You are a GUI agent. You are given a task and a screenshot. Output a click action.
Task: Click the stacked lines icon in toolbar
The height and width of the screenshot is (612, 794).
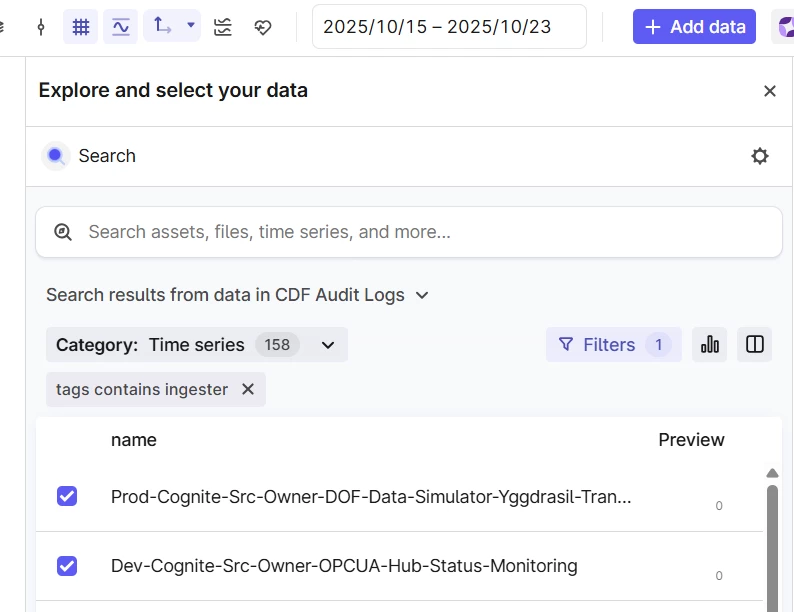tap(223, 27)
